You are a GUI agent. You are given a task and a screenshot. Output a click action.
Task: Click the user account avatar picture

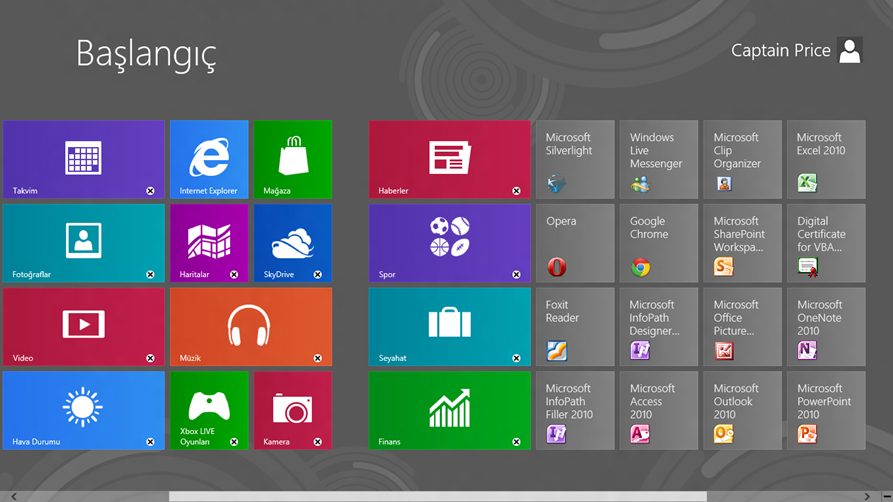point(850,51)
